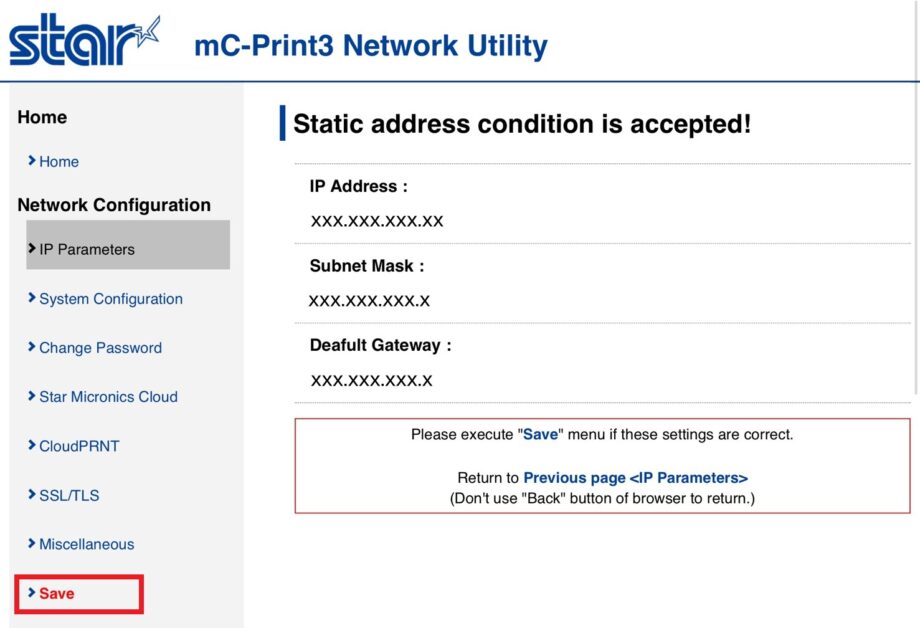This screenshot has height=628, width=920.
Task: Open the Home link in sidebar
Action: pos(59,162)
